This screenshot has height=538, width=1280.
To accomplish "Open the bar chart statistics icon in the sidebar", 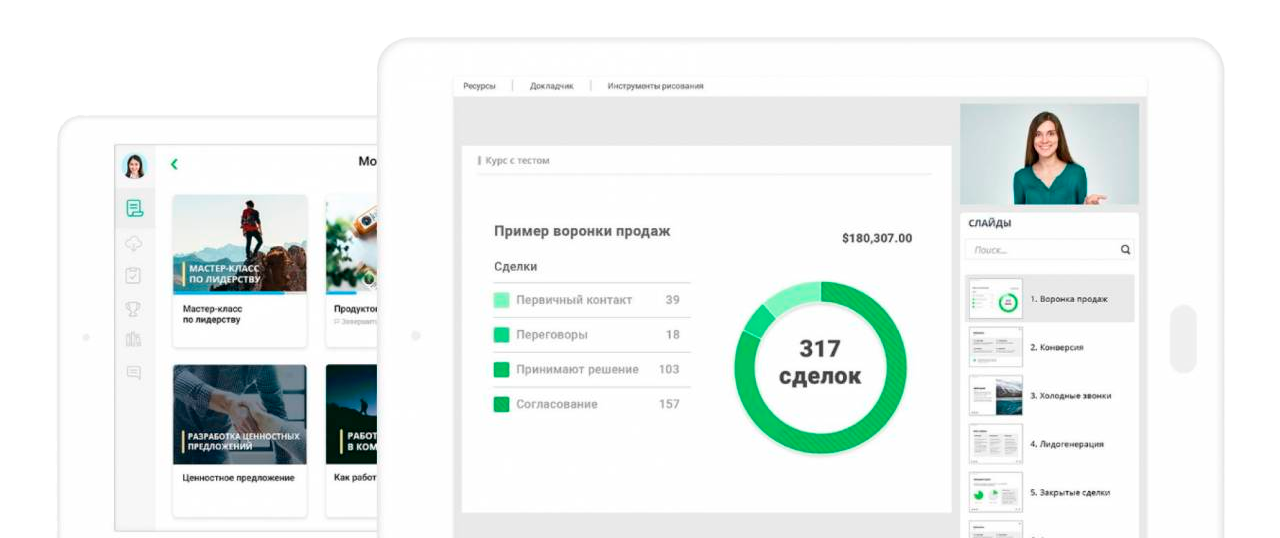I will [133, 340].
